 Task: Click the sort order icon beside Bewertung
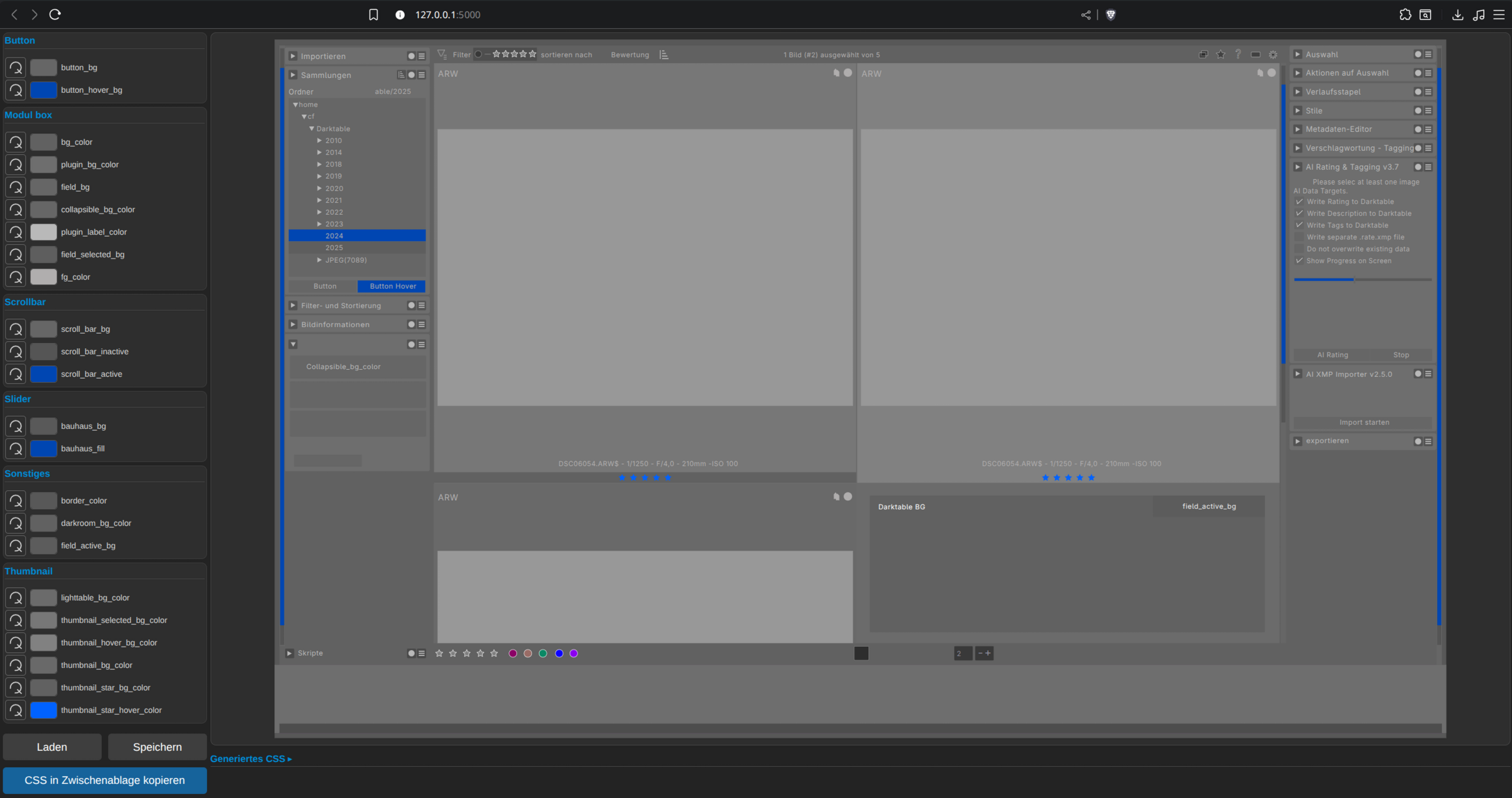pyautogui.click(x=664, y=54)
